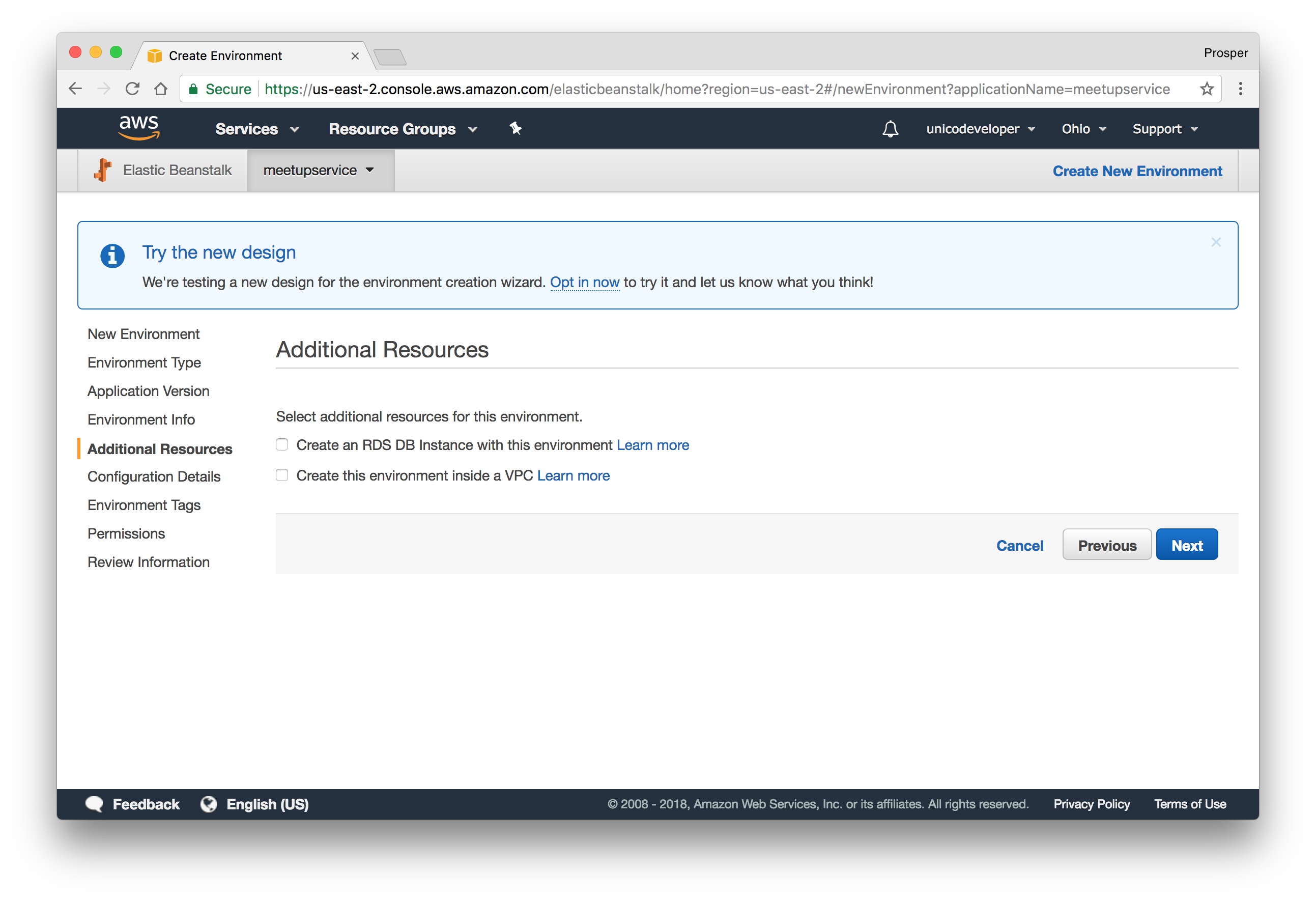Click the Elastic Beanstalk logo icon
Screen dimensions: 1316x901
(102, 170)
